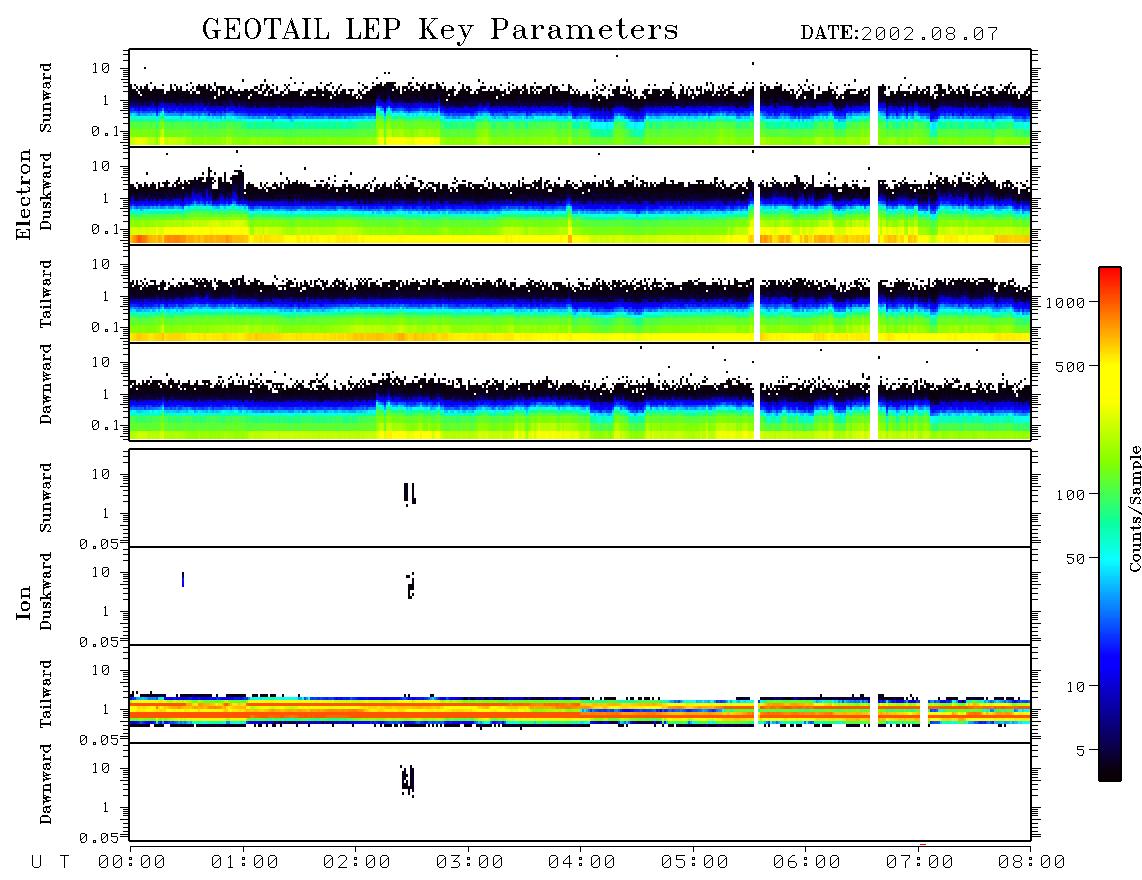Select the Ion 'Duskward' axis label
Image resolution: width=1142 pixels, height=880 pixels.
(x=46, y=591)
